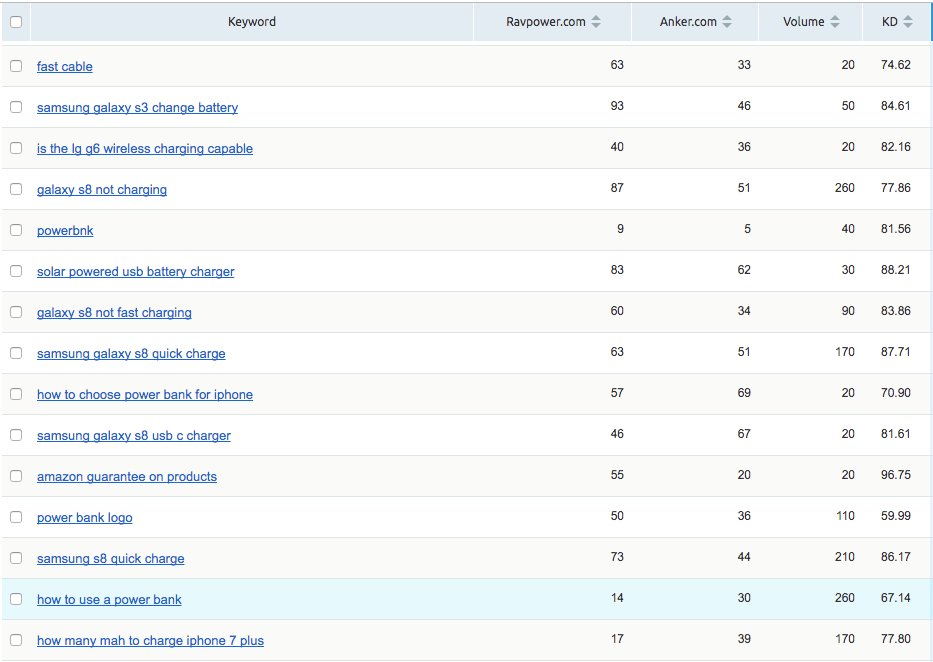933x662 pixels.
Task: Click KD value 88.21 for solar powered charger
Action: (896, 270)
